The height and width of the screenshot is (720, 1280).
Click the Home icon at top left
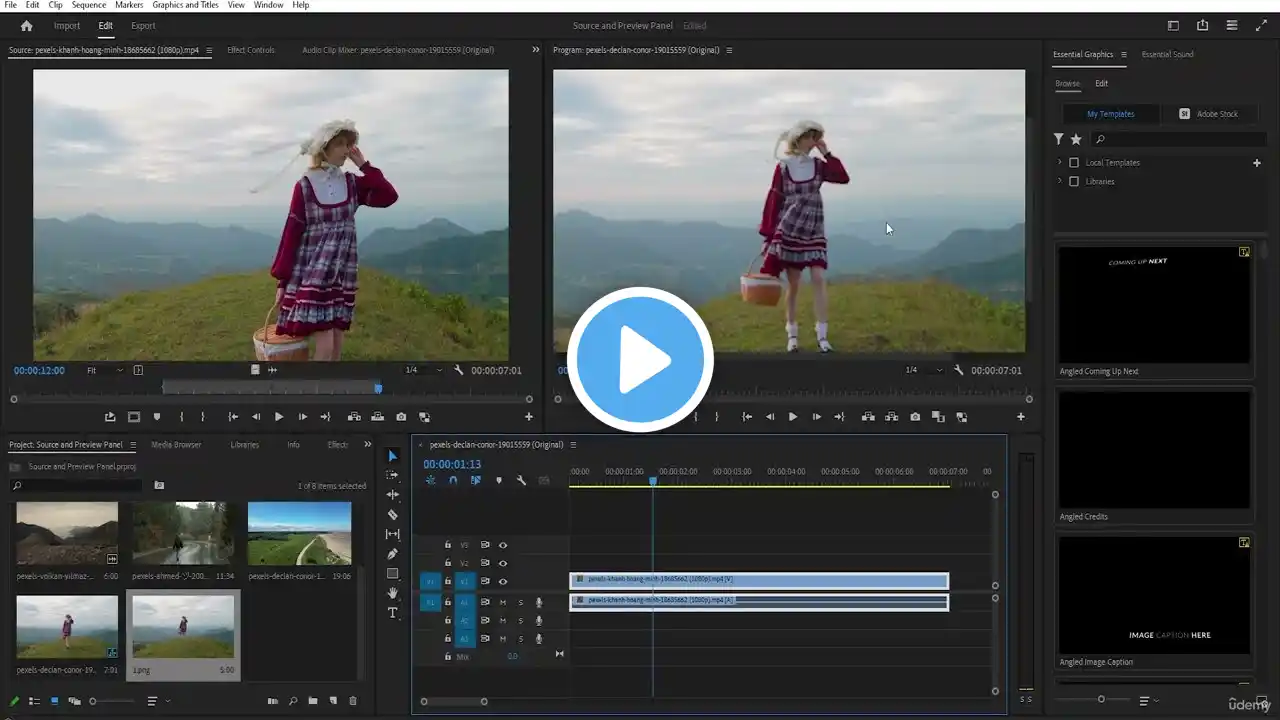click(27, 26)
